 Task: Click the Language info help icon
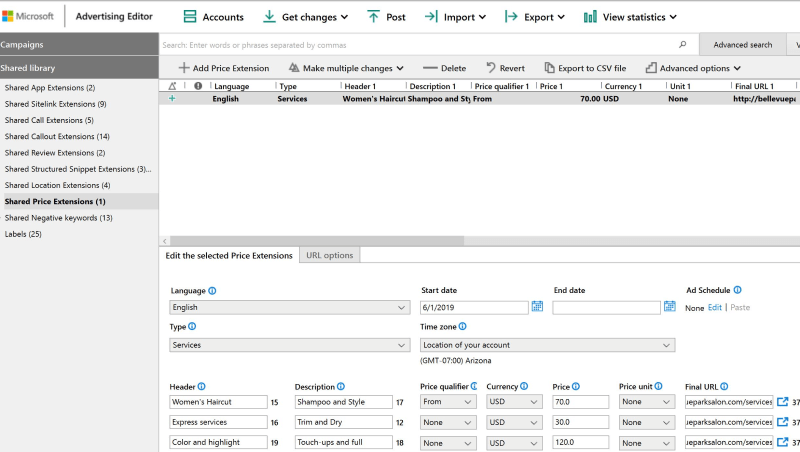(x=212, y=291)
